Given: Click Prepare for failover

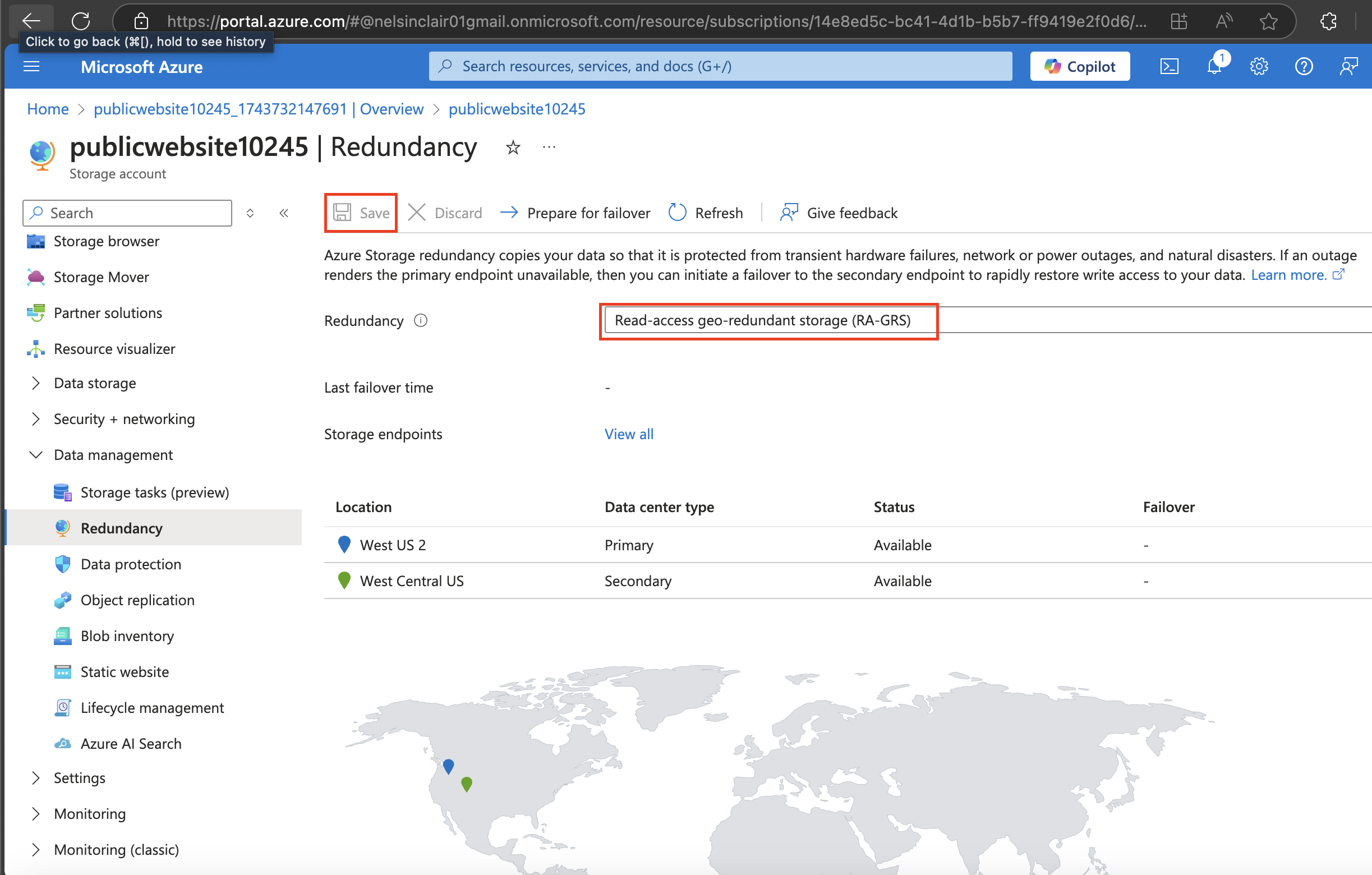Looking at the screenshot, I should [x=575, y=213].
